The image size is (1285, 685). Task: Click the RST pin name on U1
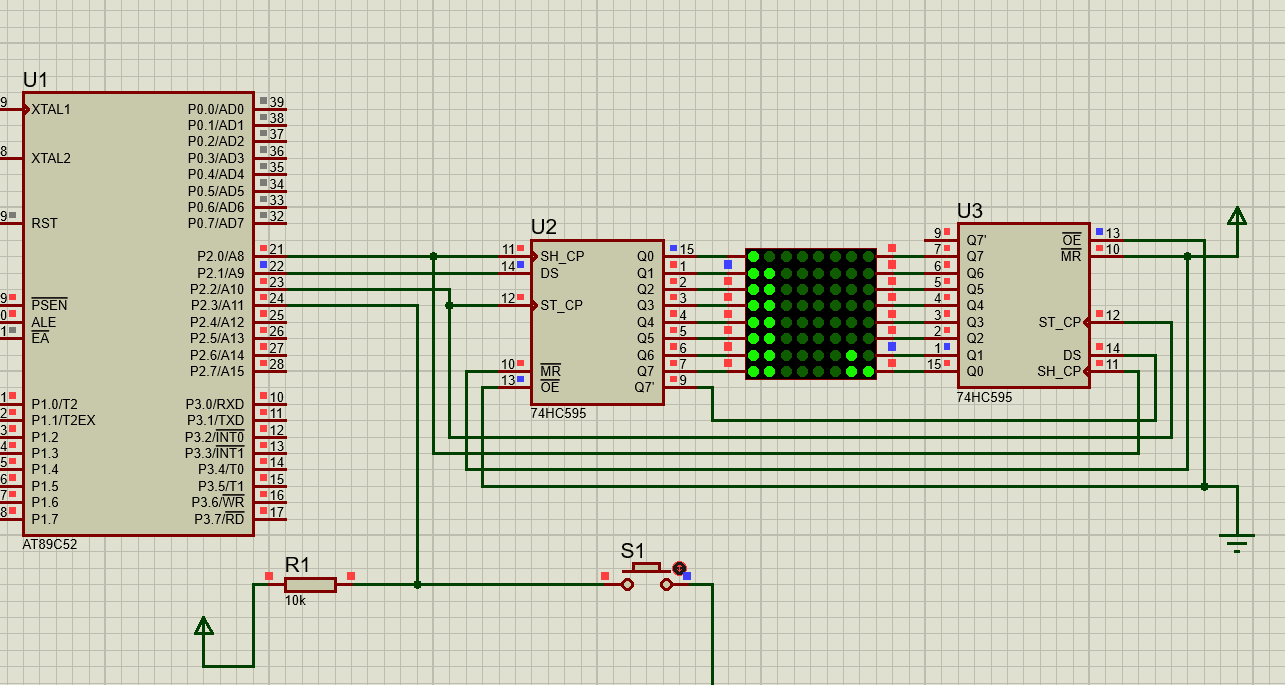click(x=44, y=223)
